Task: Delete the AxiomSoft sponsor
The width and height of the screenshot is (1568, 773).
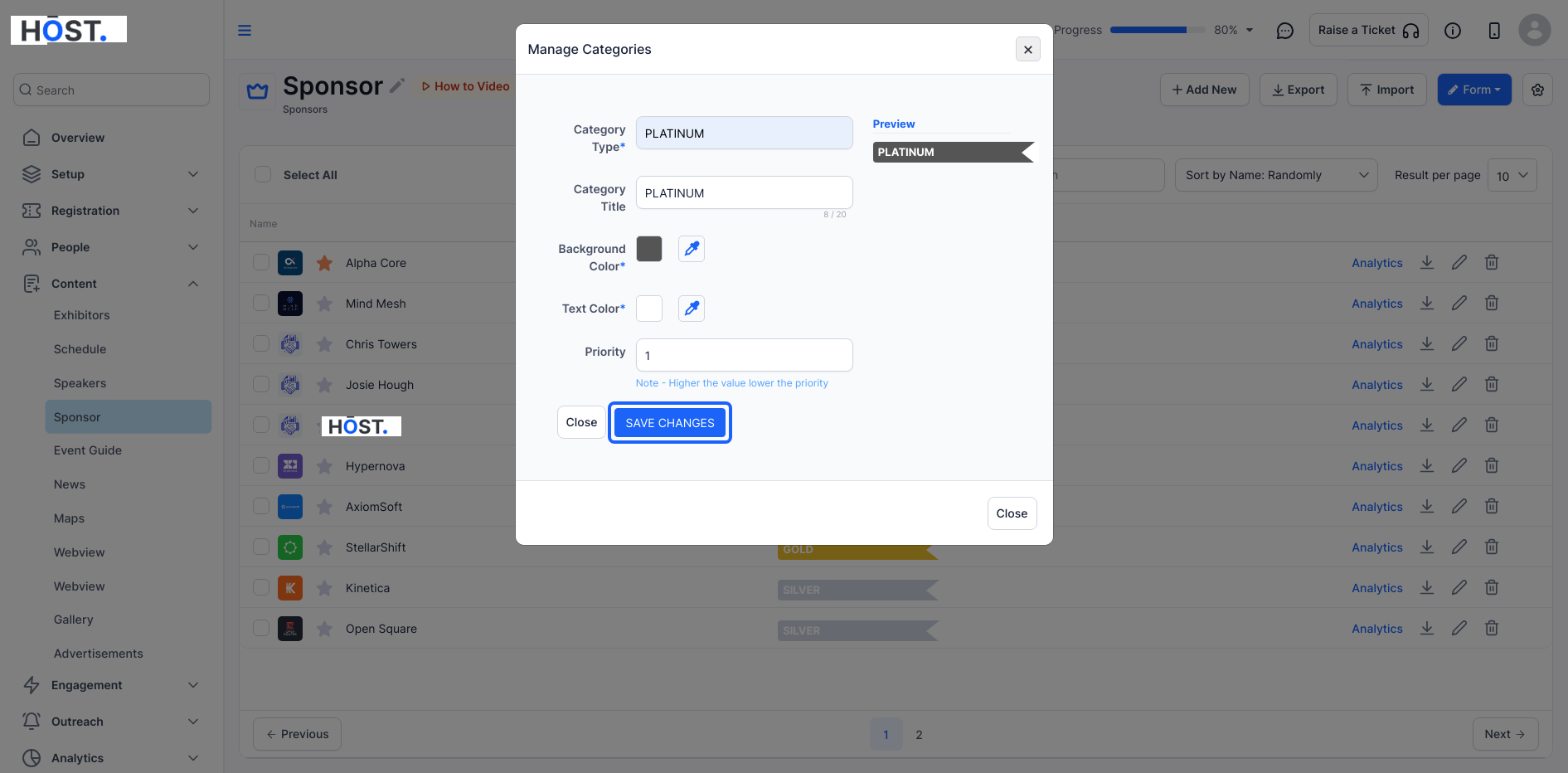Action: (x=1492, y=507)
